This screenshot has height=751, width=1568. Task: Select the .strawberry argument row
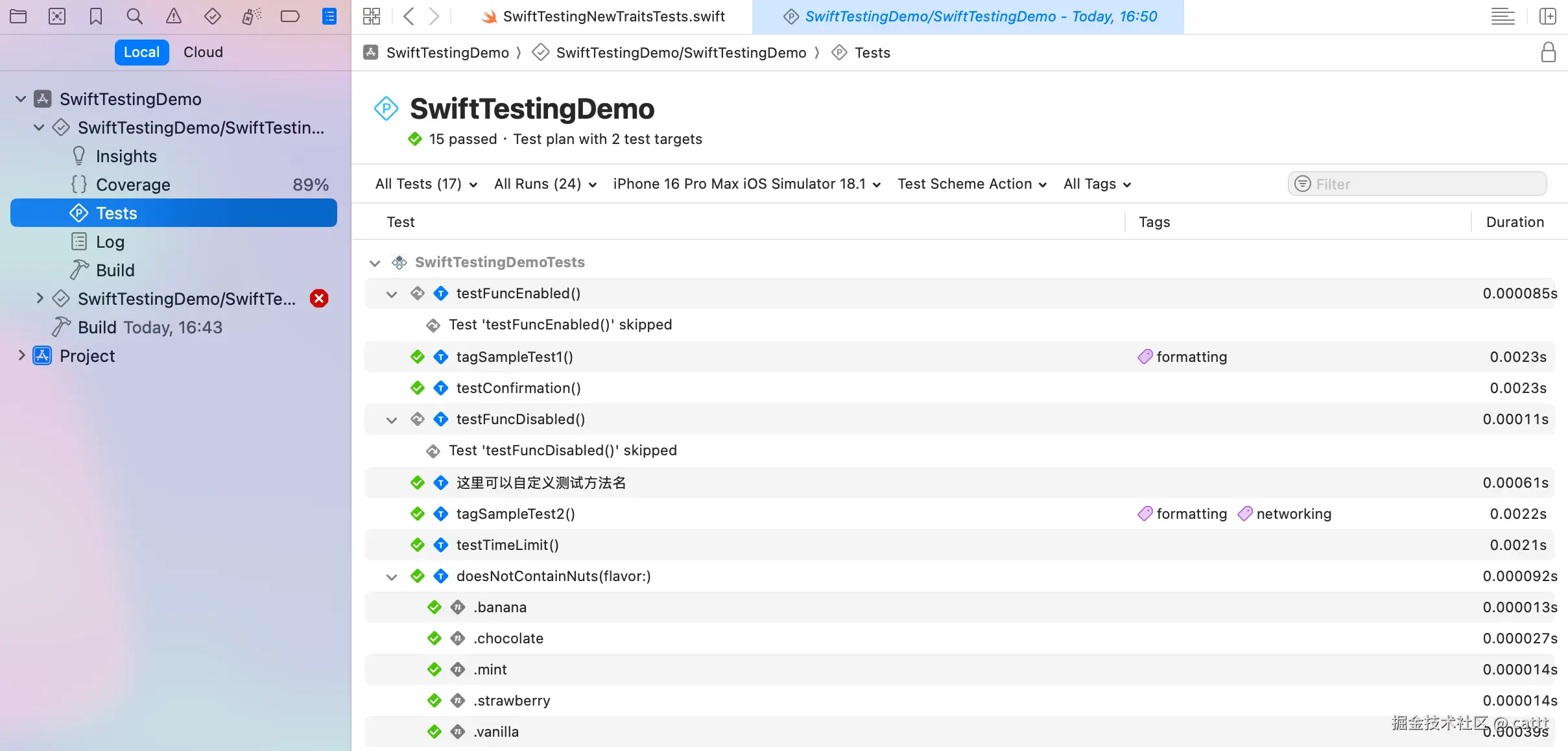point(960,700)
